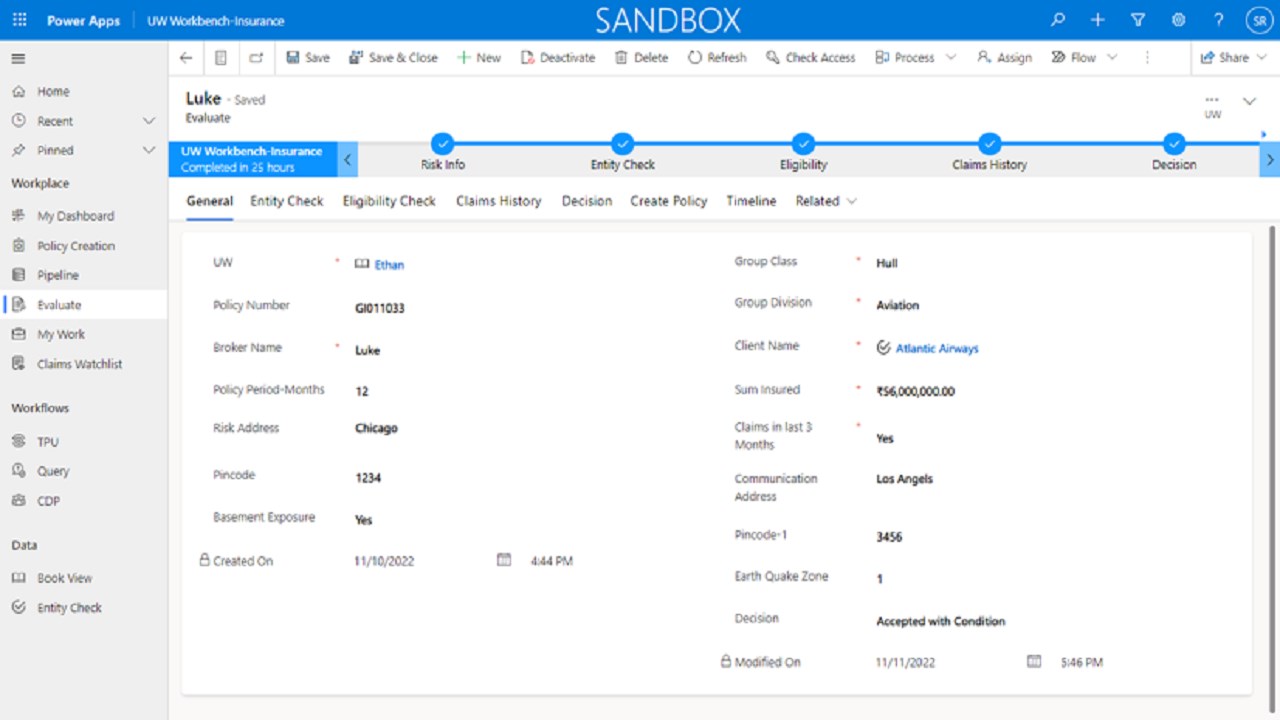Go back using the left arrow
This screenshot has width=1280, height=720.
[x=186, y=58]
